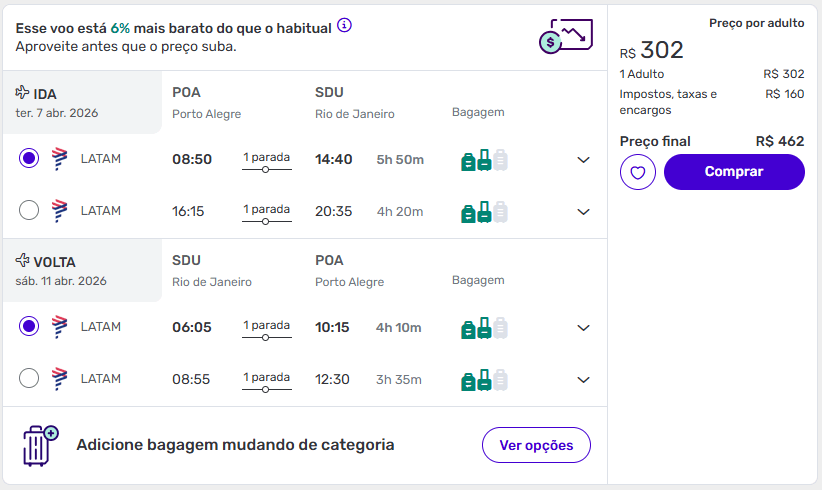The width and height of the screenshot is (822, 490).
Task: Select the 16:15 outbound LATAM flight
Action: pyautogui.click(x=29, y=211)
